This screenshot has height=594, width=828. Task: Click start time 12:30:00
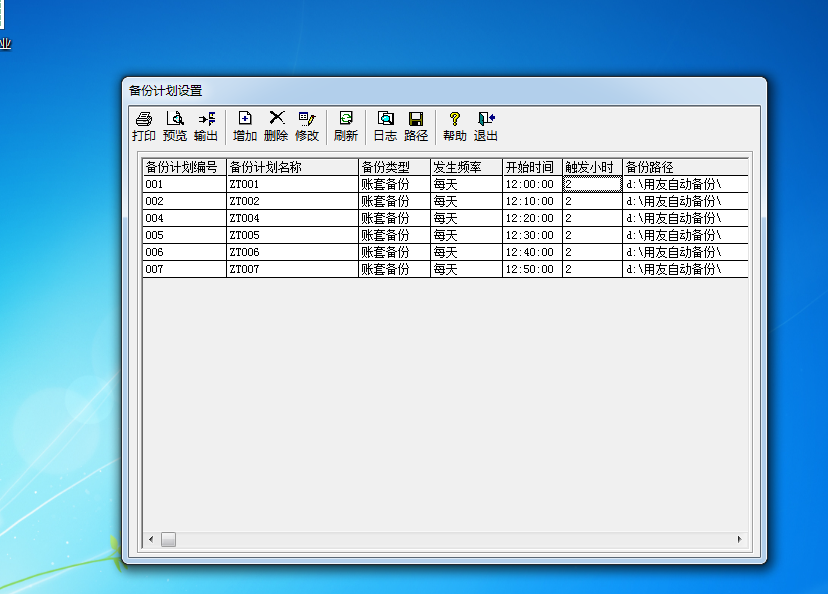click(x=532, y=235)
